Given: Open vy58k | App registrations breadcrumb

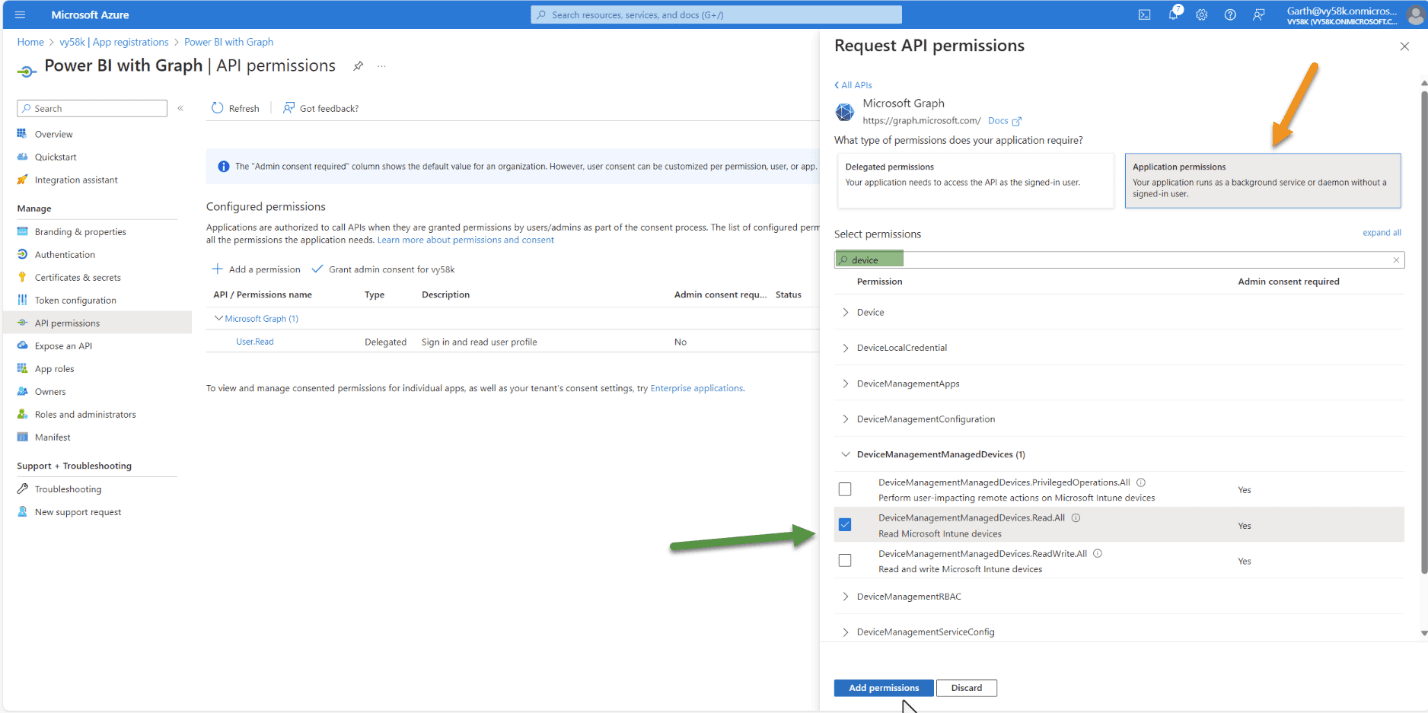Looking at the screenshot, I should pos(114,42).
